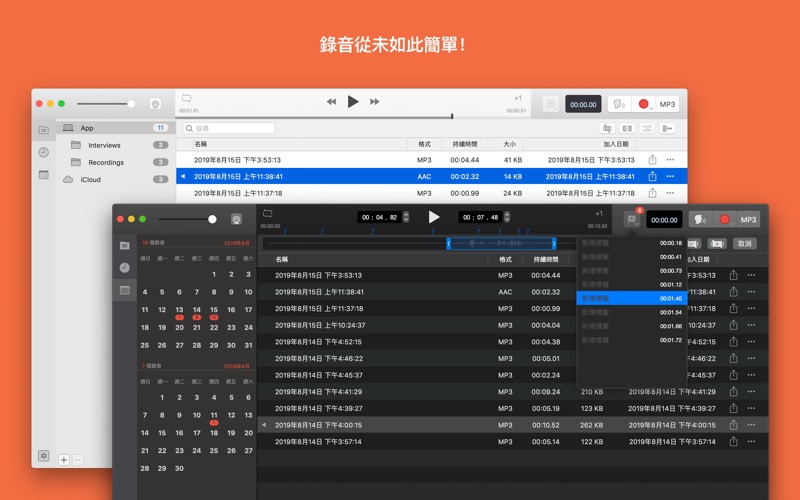800x500 pixels.
Task: Share the 下午3:53:13 recording in the light window
Action: click(653, 160)
